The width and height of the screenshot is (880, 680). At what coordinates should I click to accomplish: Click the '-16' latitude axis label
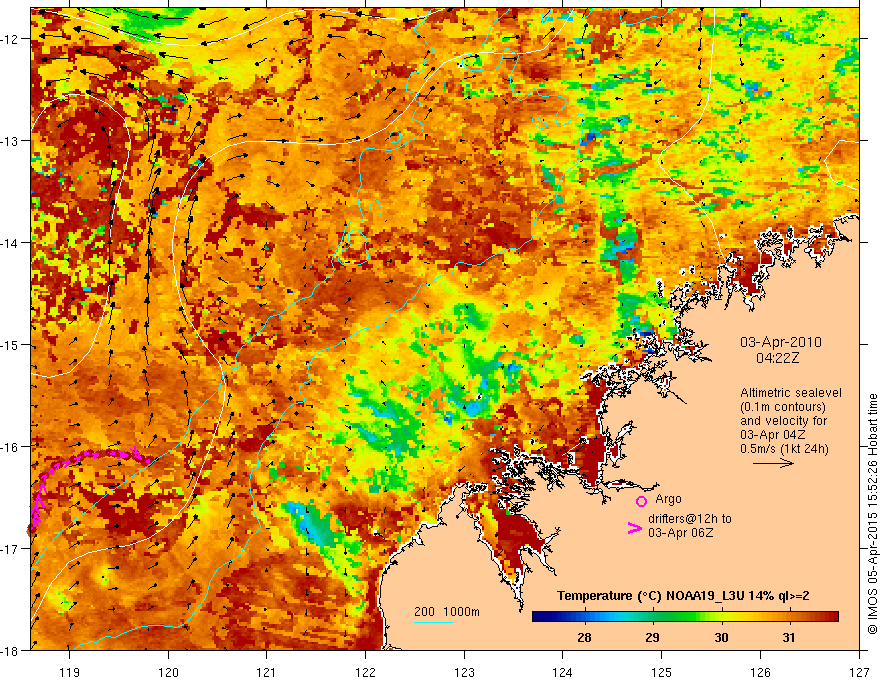pyautogui.click(x=10, y=447)
